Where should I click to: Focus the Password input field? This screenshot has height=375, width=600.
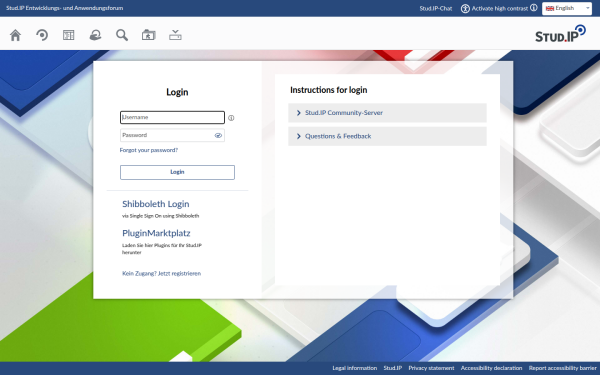point(172,135)
